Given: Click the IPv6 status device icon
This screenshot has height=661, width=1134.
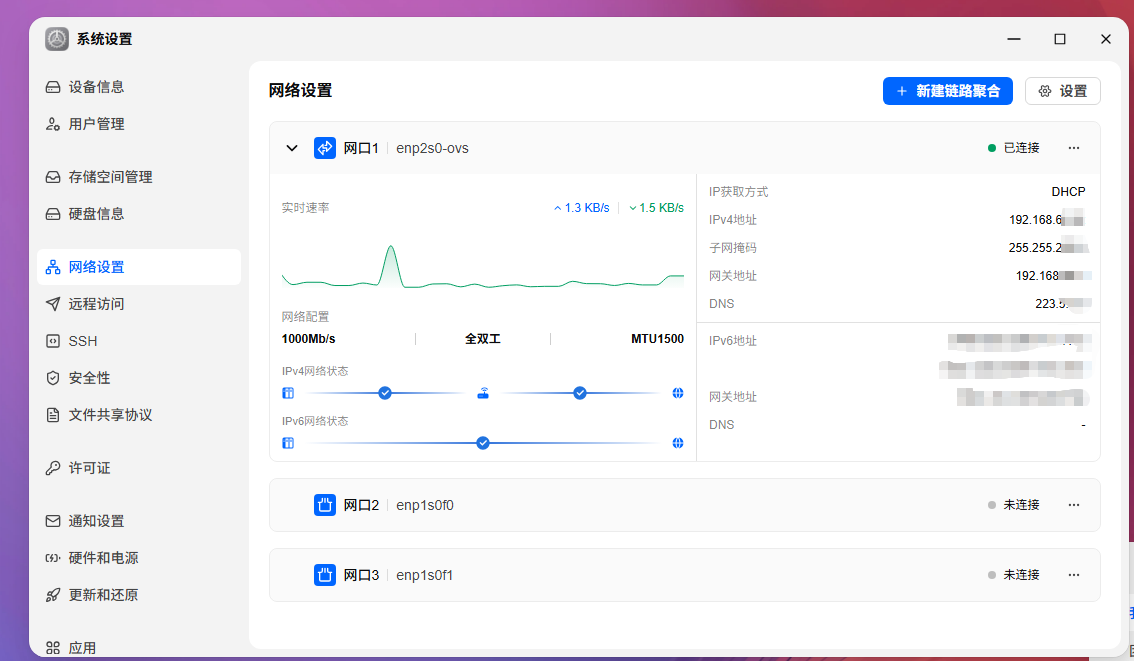Looking at the screenshot, I should [288, 443].
